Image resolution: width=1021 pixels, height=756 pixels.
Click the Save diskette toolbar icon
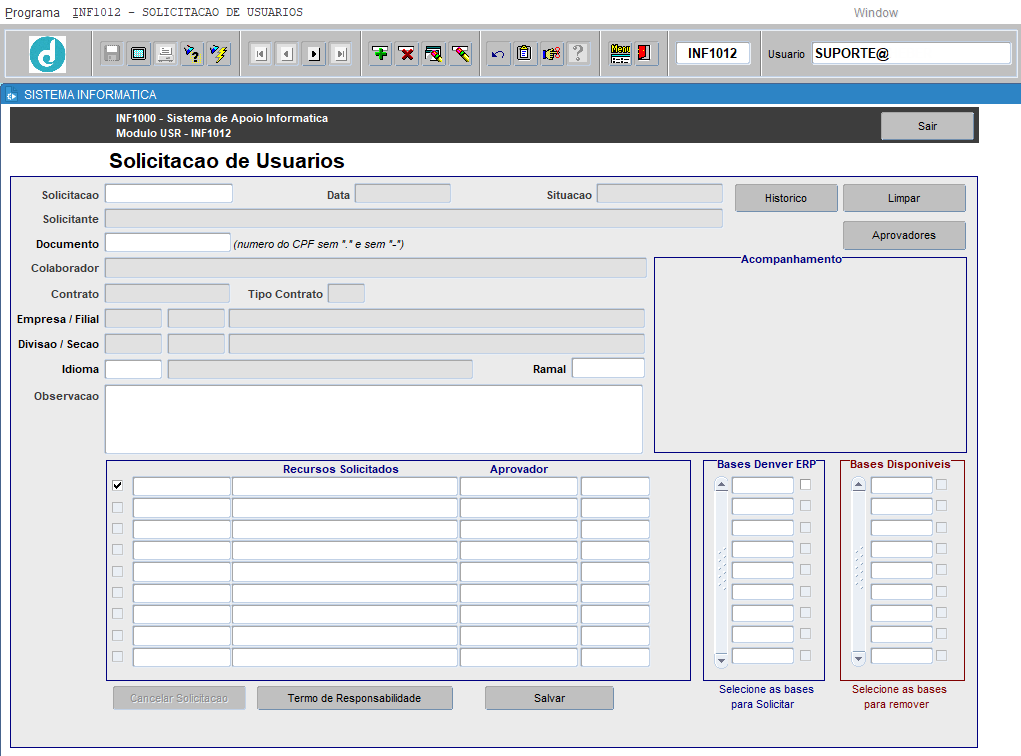click(112, 53)
